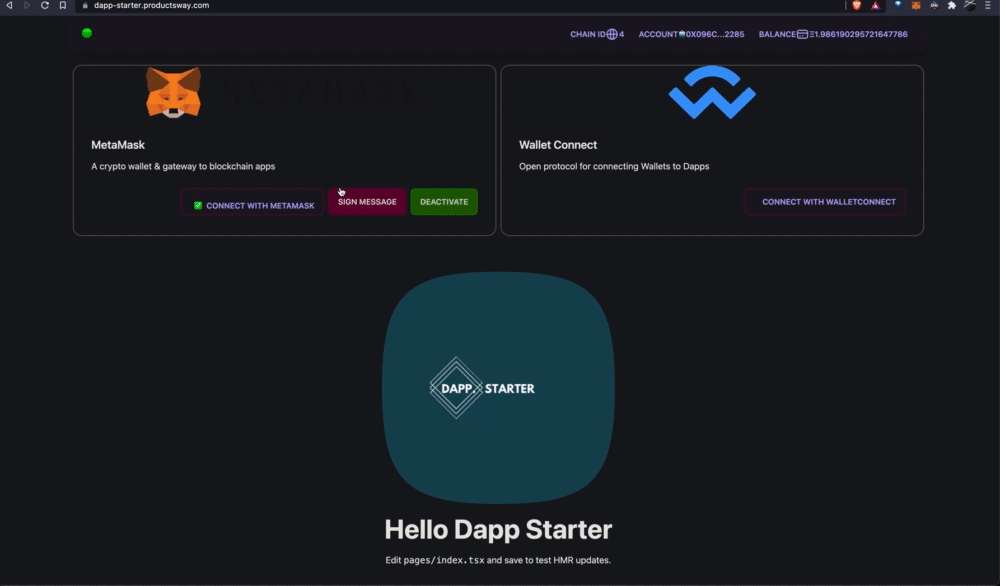The height and width of the screenshot is (586, 1000).
Task: Select the CHAIN ID label text
Action: coord(587,34)
